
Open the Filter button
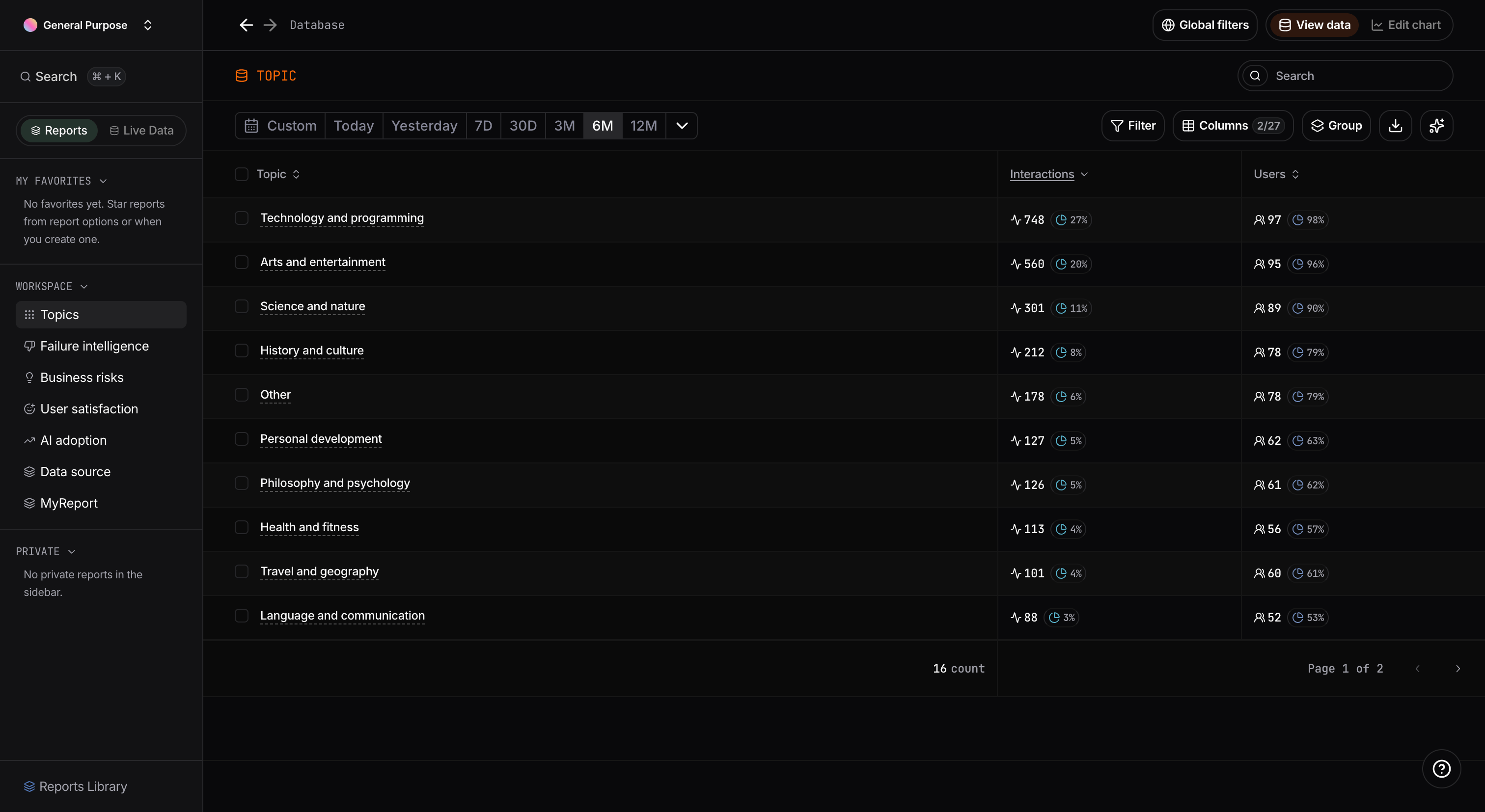(x=1133, y=126)
